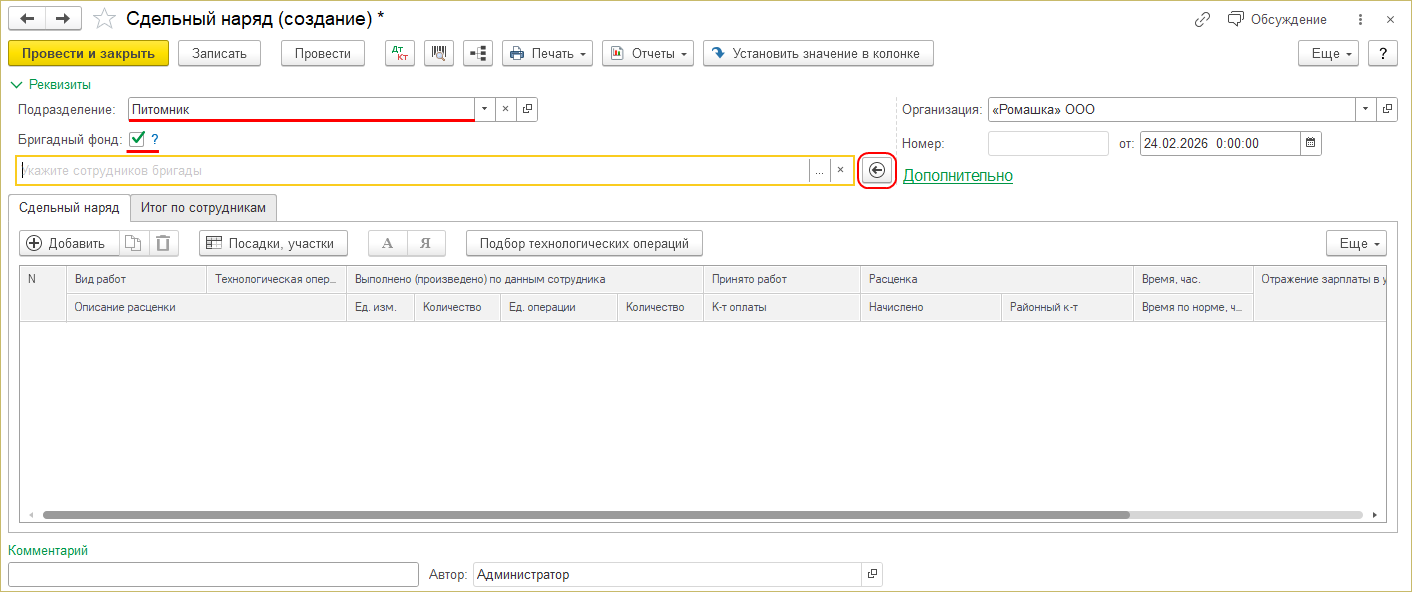Open the document structure tree icon
This screenshot has width=1412, height=592.
tap(478, 54)
